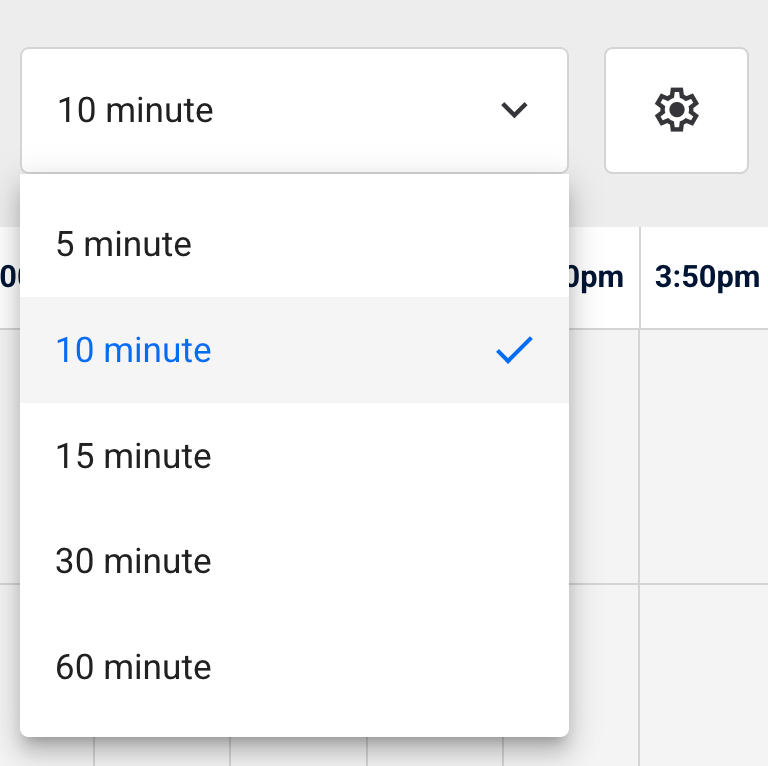This screenshot has height=766, width=768.
Task: Select the 5 minute option
Action: (x=294, y=244)
